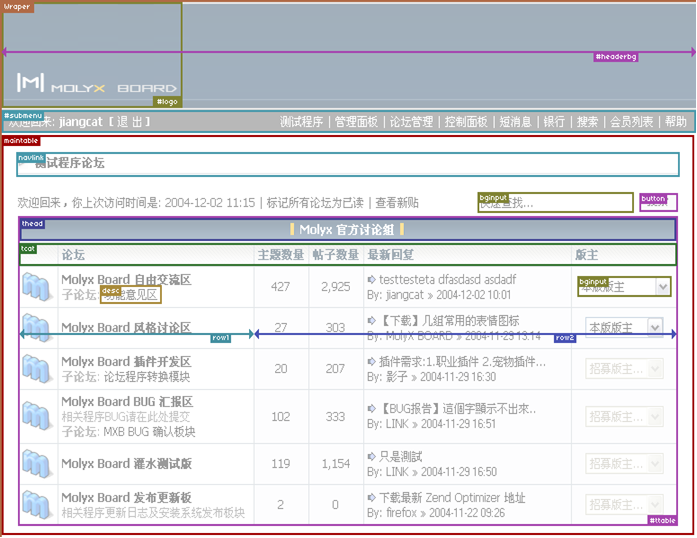The height and width of the screenshot is (538, 697).
Task: Click arrow icon before 只是測試
Action: pos(372,456)
